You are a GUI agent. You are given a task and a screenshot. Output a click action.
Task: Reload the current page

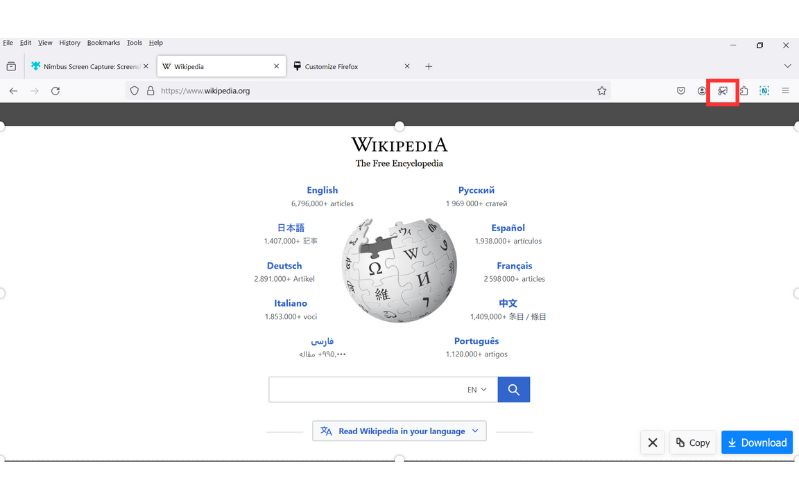tap(56, 91)
